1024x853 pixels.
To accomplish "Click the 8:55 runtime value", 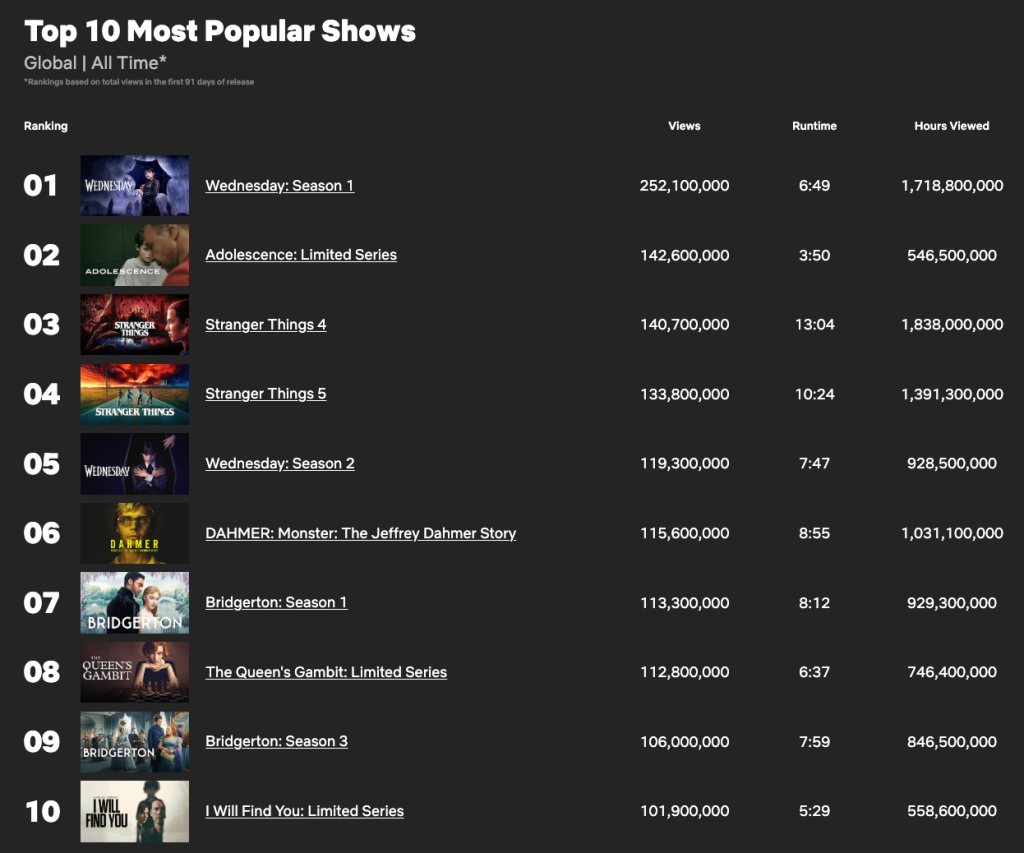I will pyautogui.click(x=814, y=534).
